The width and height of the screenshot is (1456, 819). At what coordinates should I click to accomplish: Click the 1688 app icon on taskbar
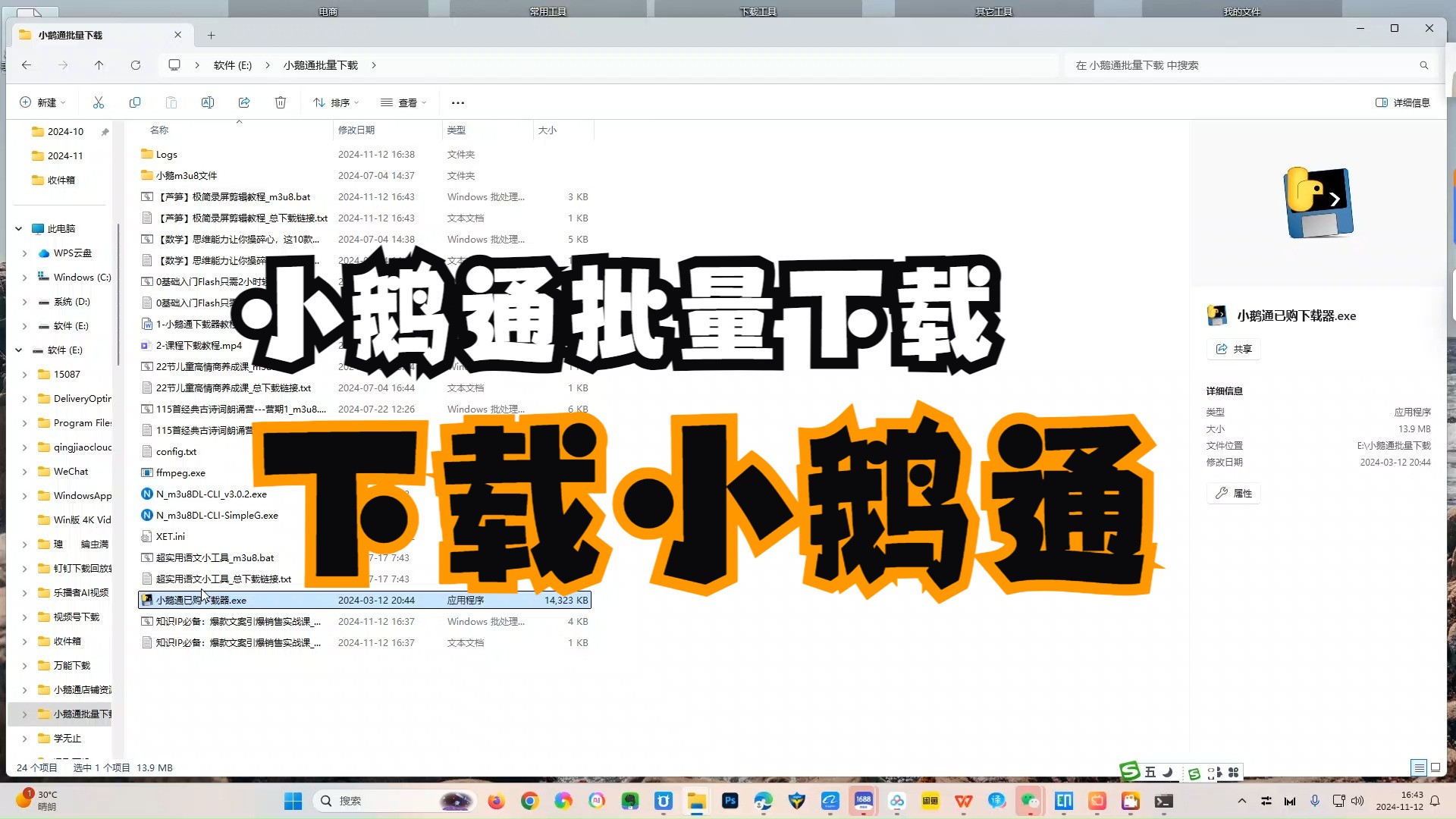(x=863, y=801)
